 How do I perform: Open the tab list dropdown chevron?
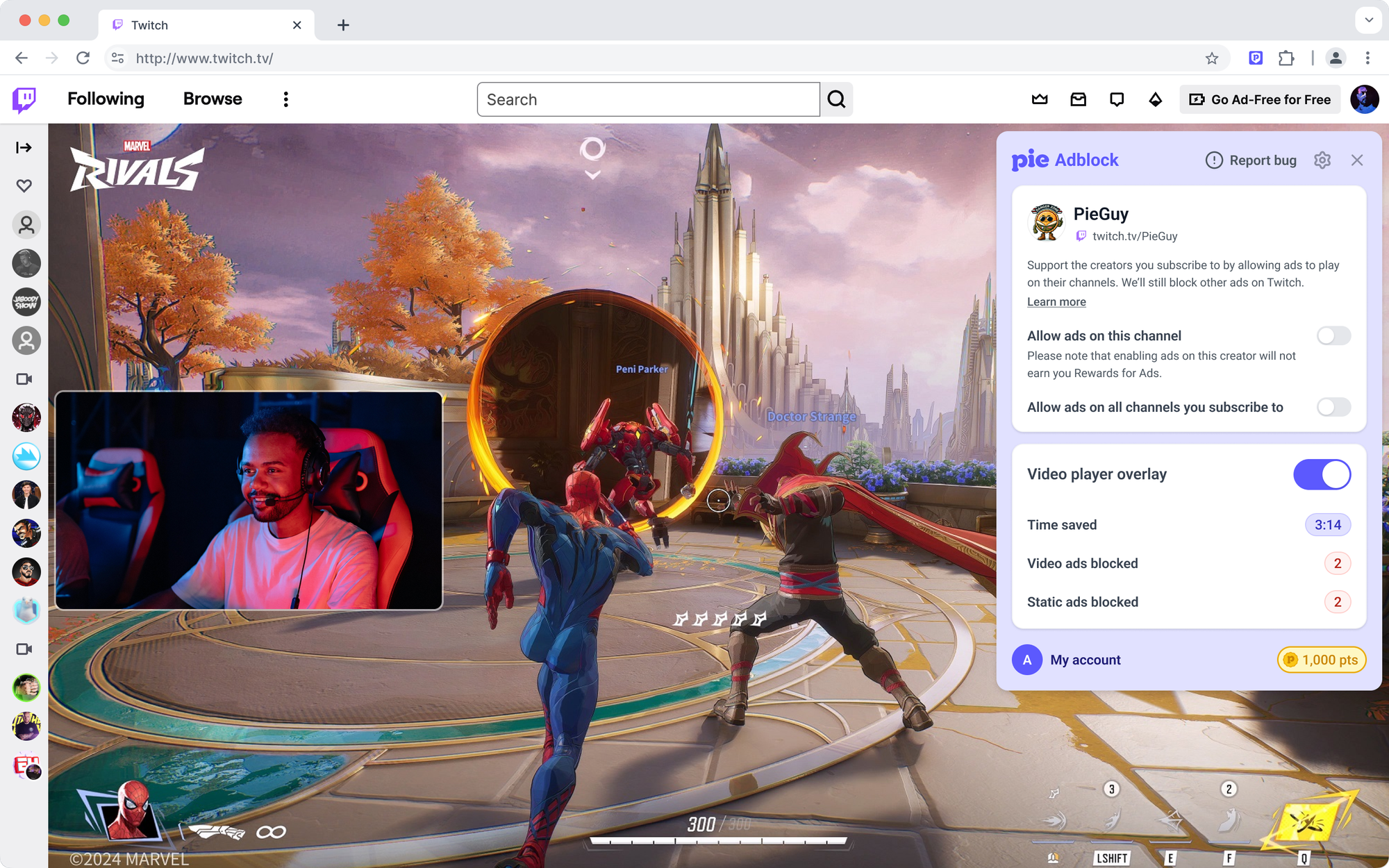[1368, 20]
